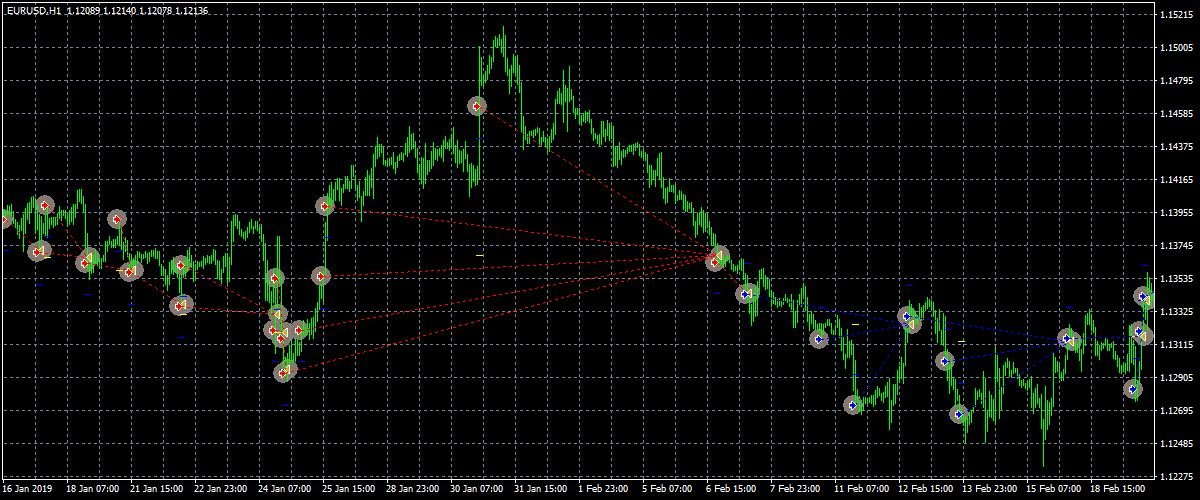Click the 1.13955 price axis label
Image resolution: width=1200 pixels, height=500 pixels.
pos(1177,213)
